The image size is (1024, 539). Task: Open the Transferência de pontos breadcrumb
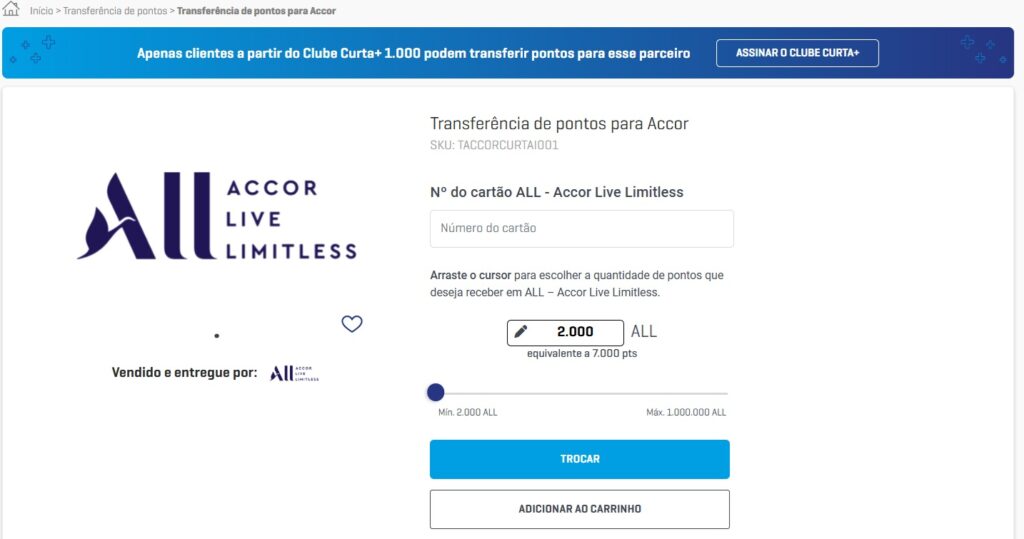pyautogui.click(x=115, y=11)
